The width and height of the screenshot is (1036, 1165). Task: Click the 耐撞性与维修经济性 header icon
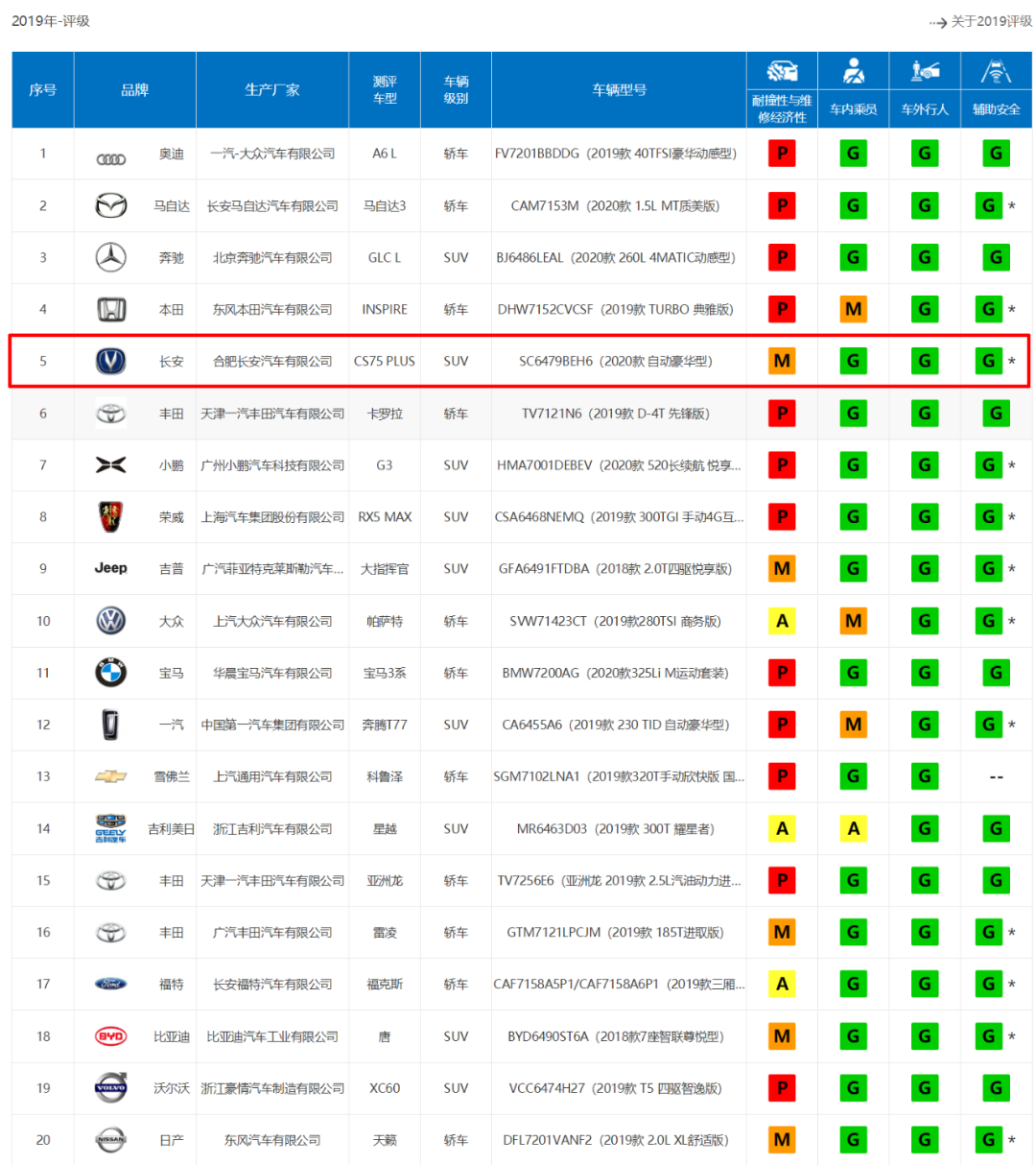point(782,72)
